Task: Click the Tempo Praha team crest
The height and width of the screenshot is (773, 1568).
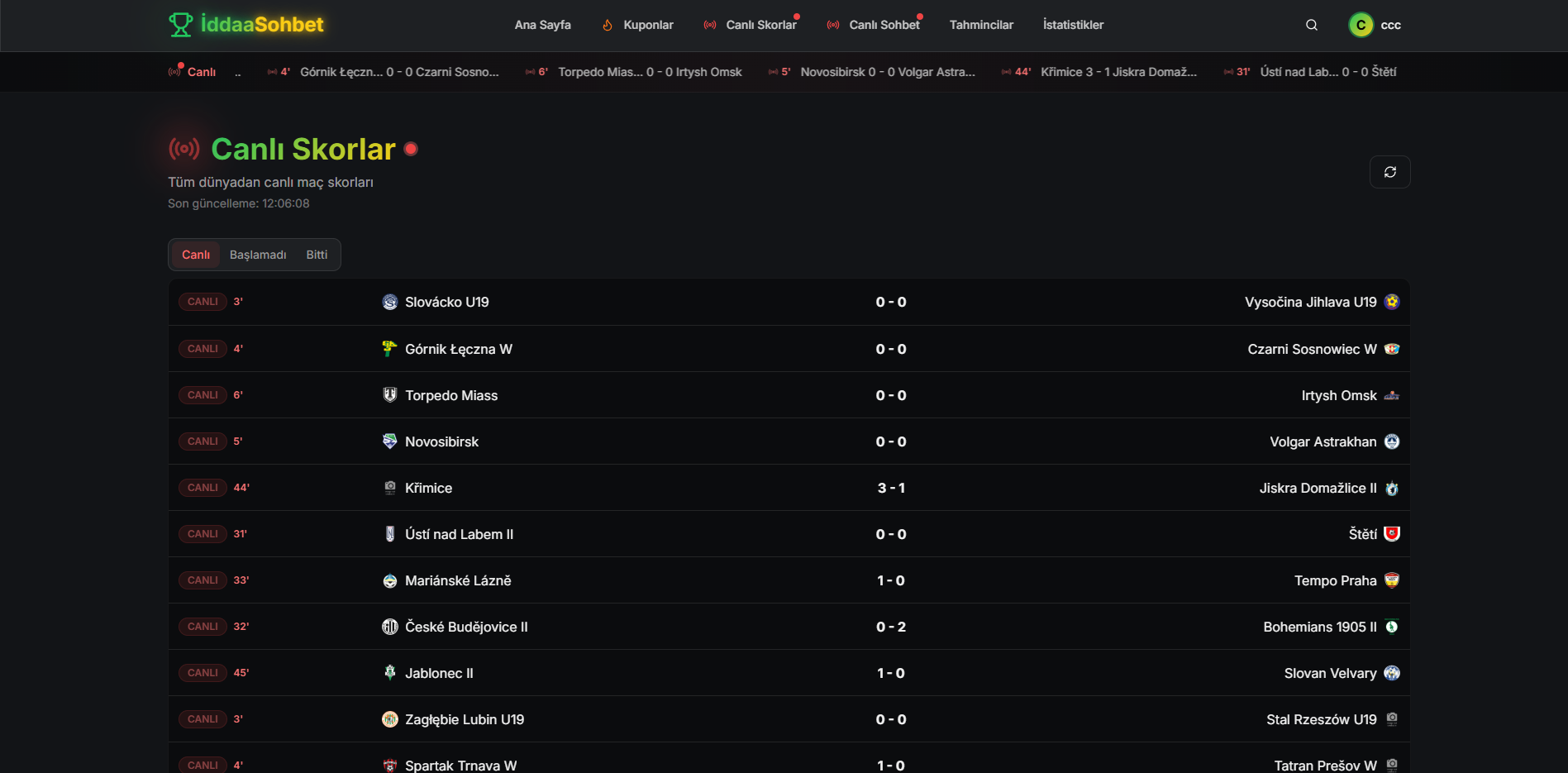Action: (x=1392, y=580)
